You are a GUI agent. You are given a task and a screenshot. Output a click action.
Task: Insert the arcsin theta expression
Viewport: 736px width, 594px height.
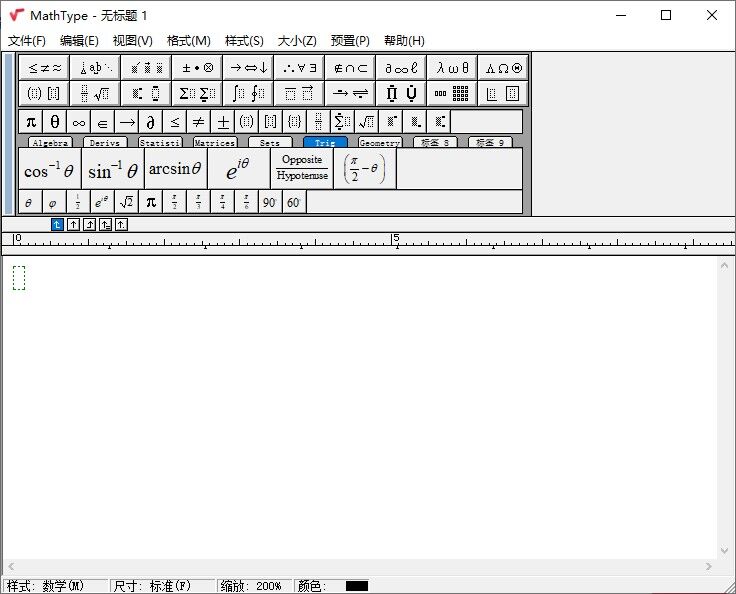point(175,170)
